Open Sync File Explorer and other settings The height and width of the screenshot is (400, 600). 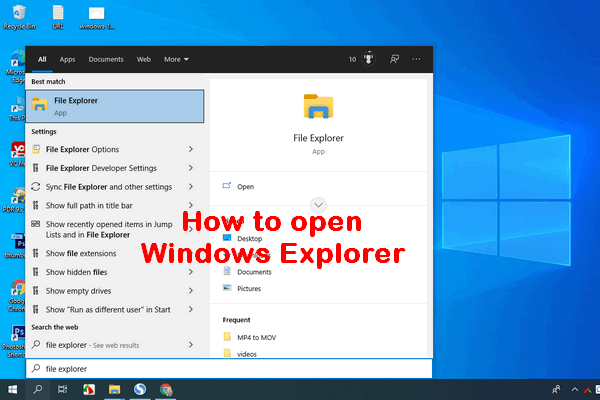(x=111, y=187)
